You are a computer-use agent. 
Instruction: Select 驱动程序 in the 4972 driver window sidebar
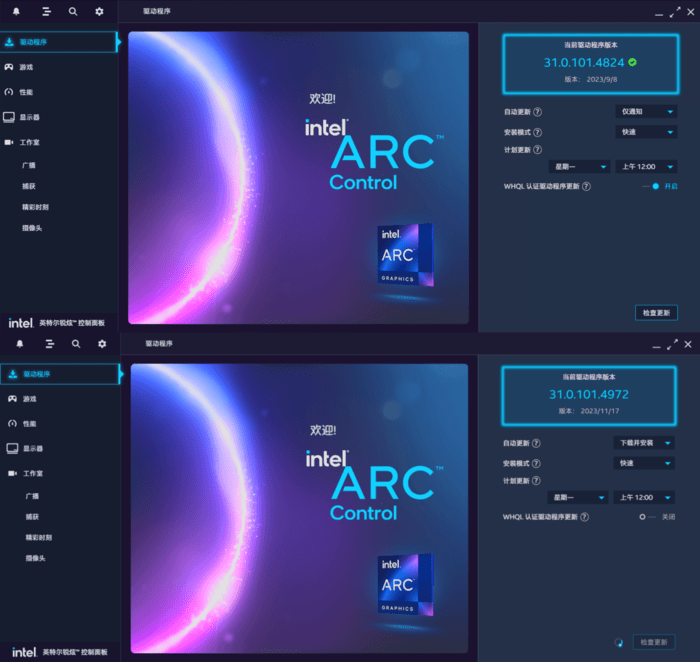coord(60,374)
